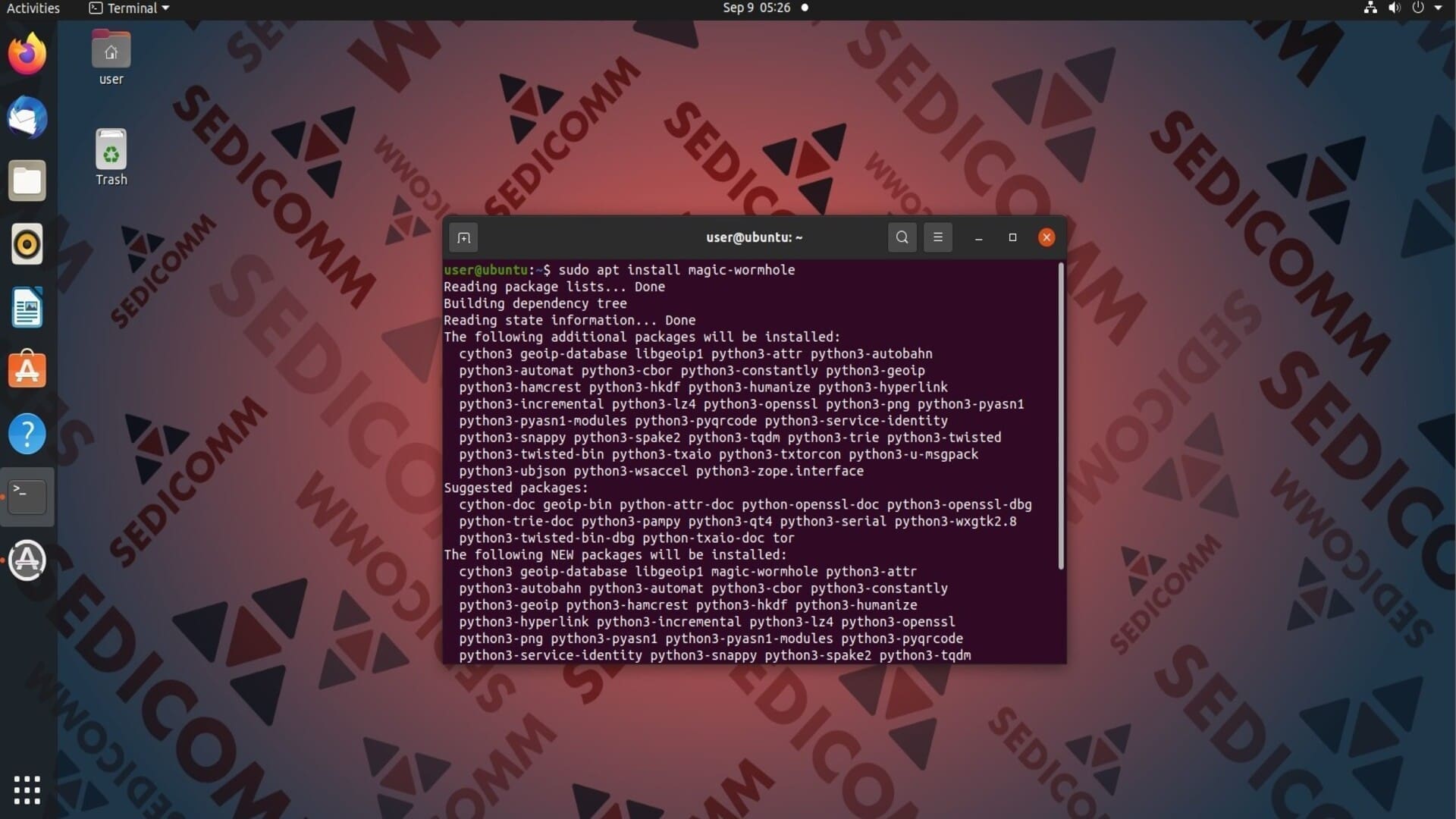The image size is (1456, 819).
Task: Open the user home folder desktop icon
Action: tap(111, 58)
